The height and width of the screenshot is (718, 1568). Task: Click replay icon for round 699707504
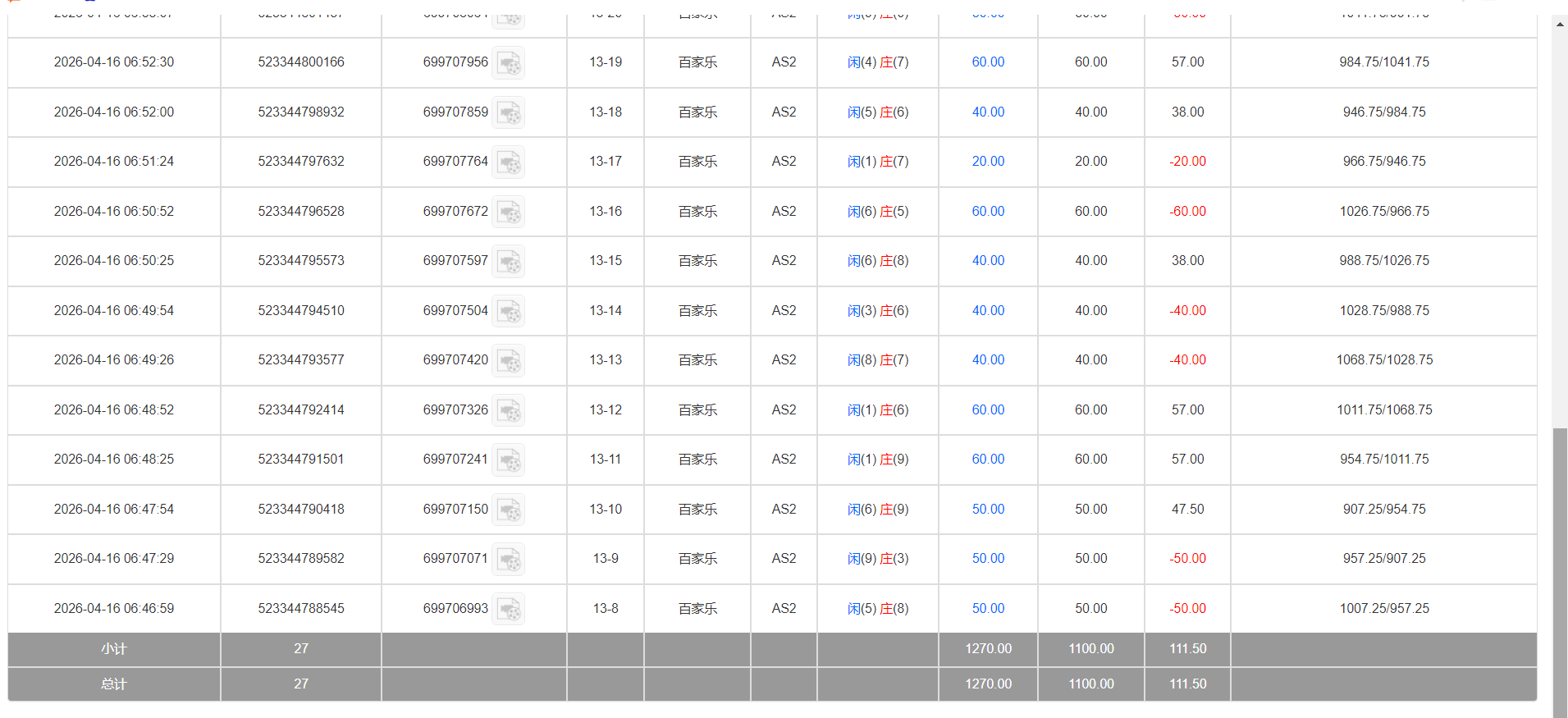tap(508, 311)
